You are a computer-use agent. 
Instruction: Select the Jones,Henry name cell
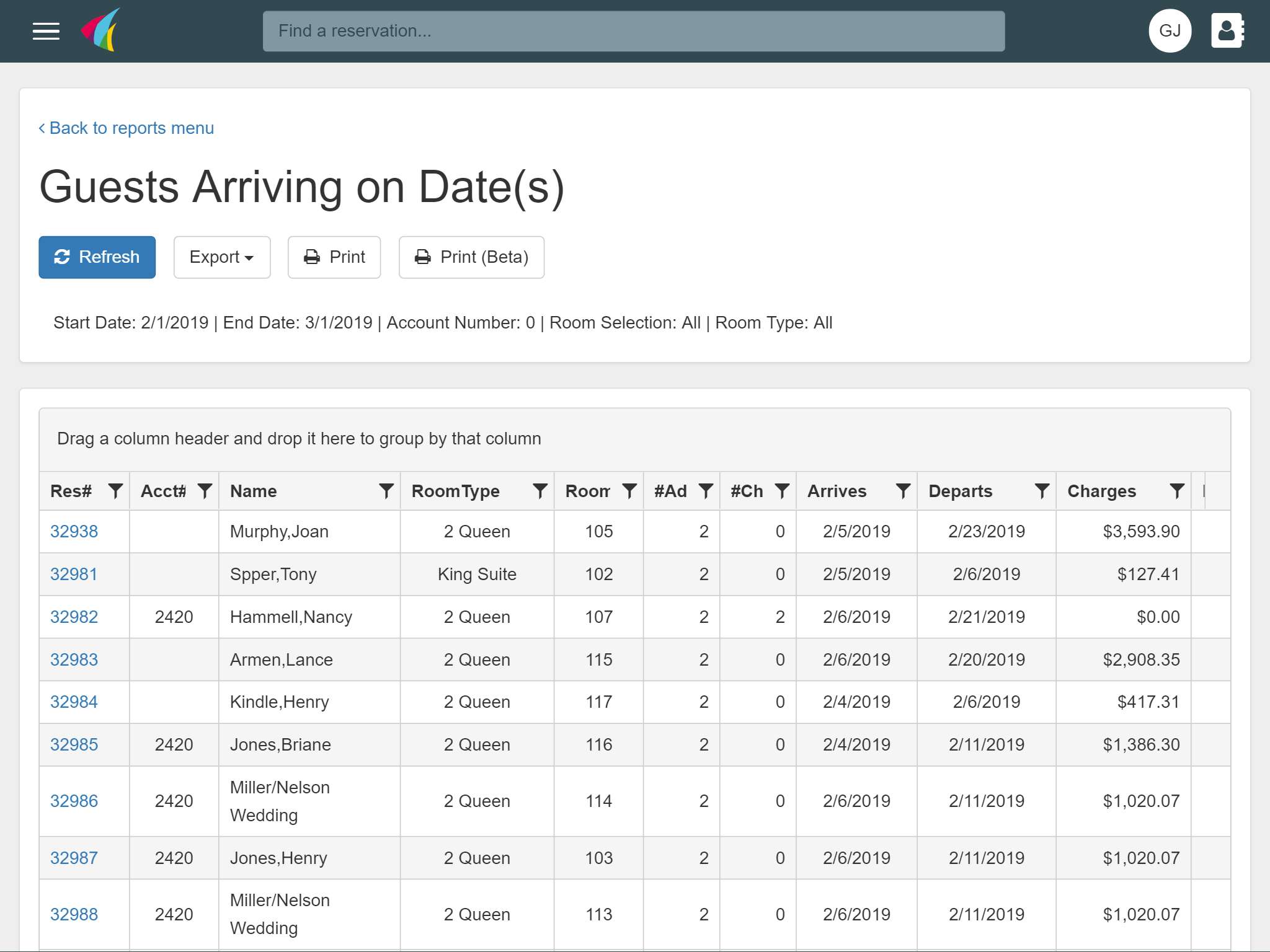(309, 858)
